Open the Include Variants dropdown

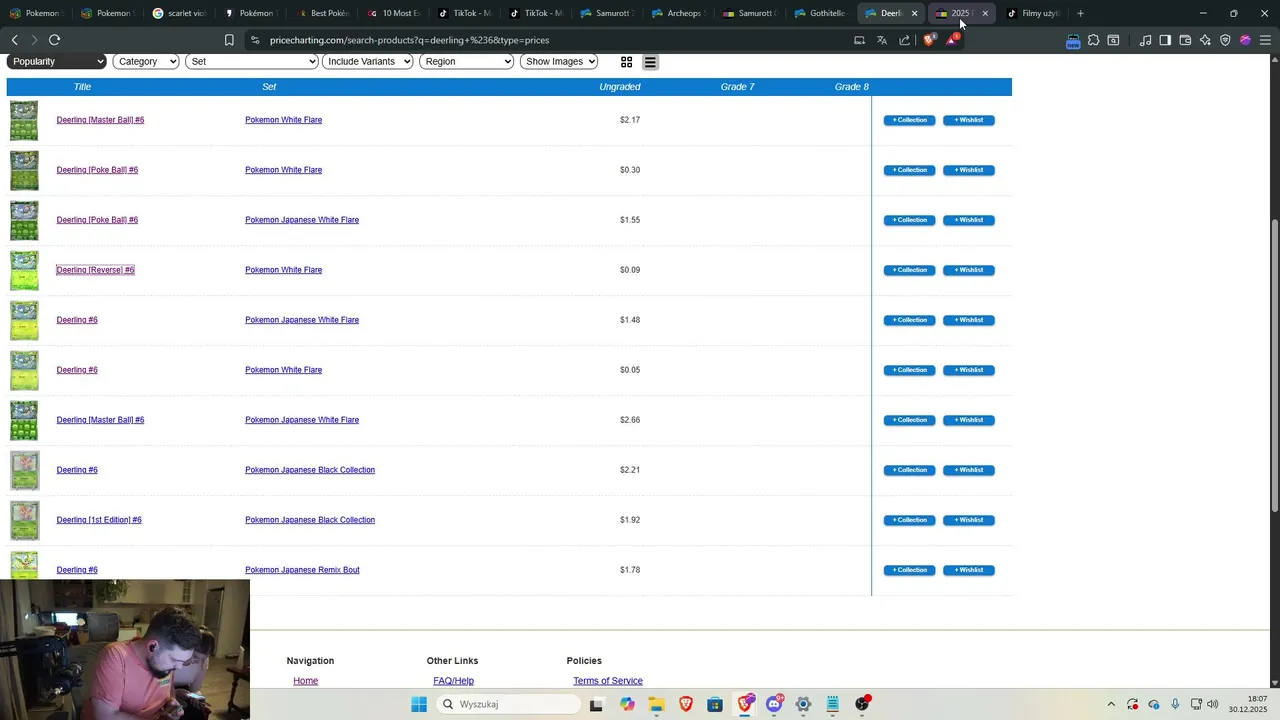point(368,61)
